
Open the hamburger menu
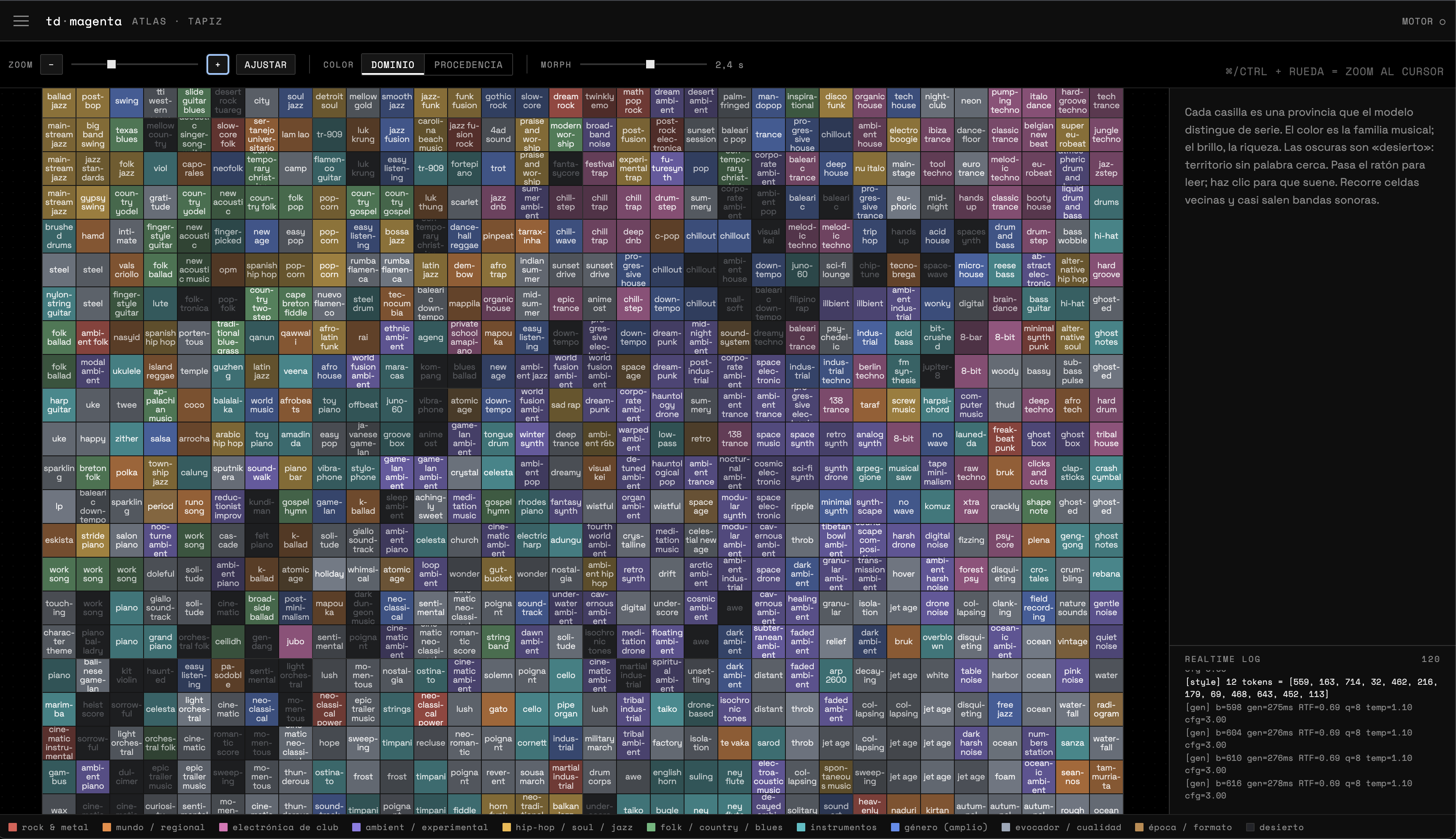pos(21,21)
